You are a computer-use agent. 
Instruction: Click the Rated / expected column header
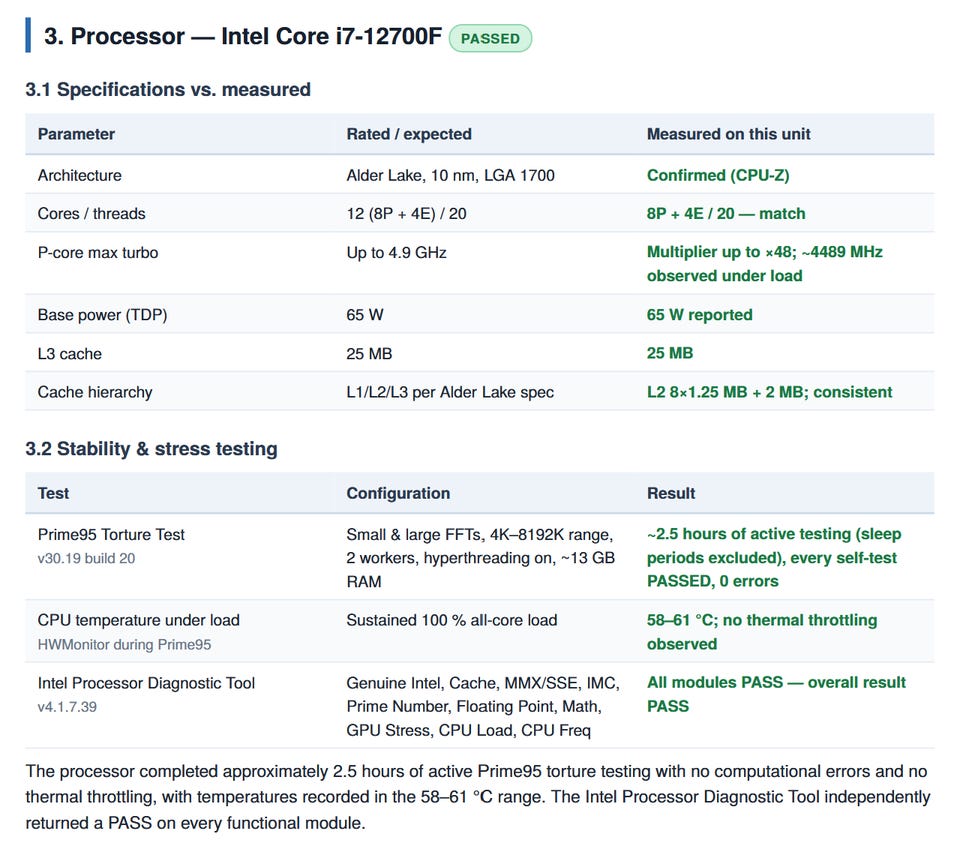pyautogui.click(x=409, y=134)
